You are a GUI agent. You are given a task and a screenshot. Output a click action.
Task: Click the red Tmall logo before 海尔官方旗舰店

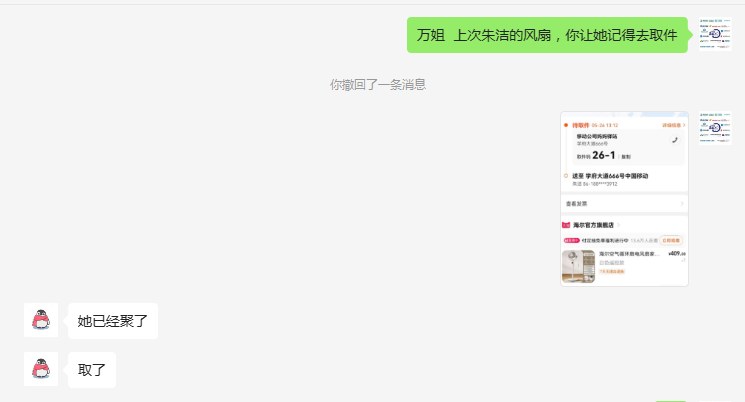(x=566, y=225)
